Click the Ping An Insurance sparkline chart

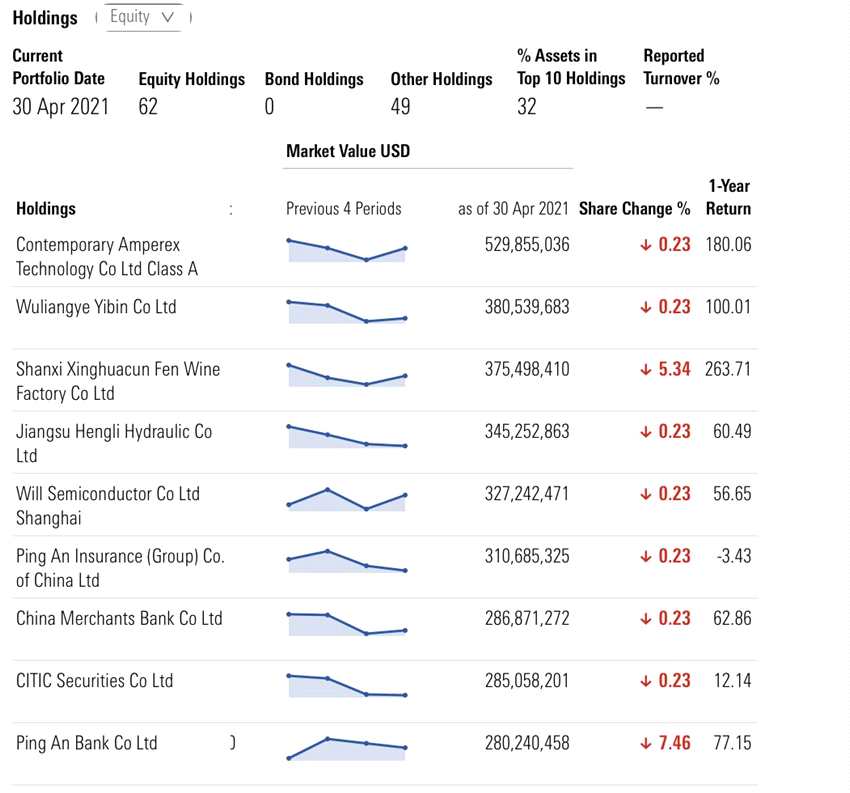pyautogui.click(x=346, y=561)
